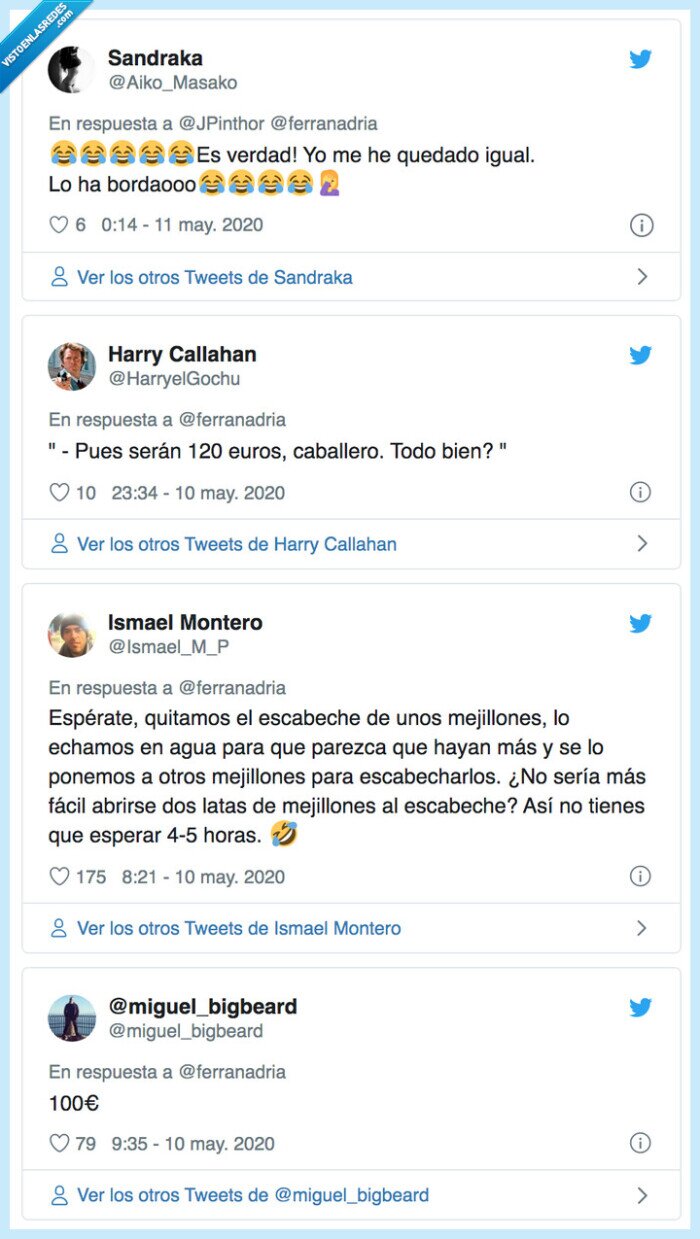Viewport: 700px width, 1239px height.
Task: Click the info icon on @miguel_bigbeard's tweet
Action: 640,1143
